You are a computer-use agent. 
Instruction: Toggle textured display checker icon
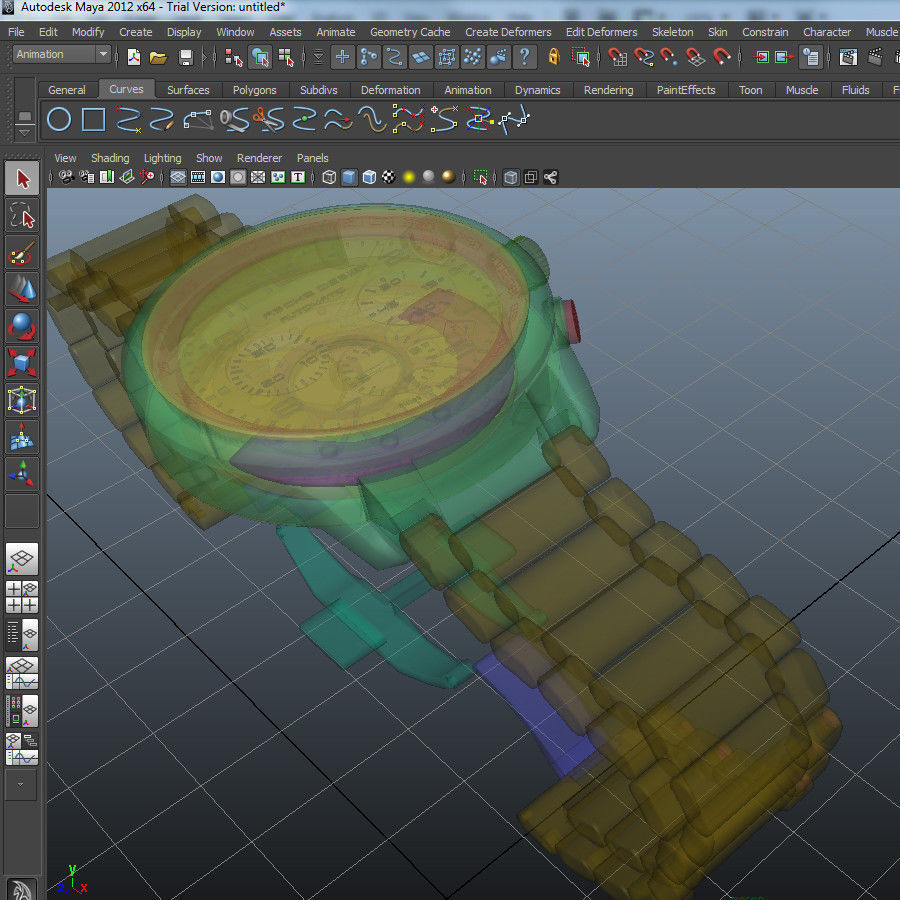coord(389,177)
